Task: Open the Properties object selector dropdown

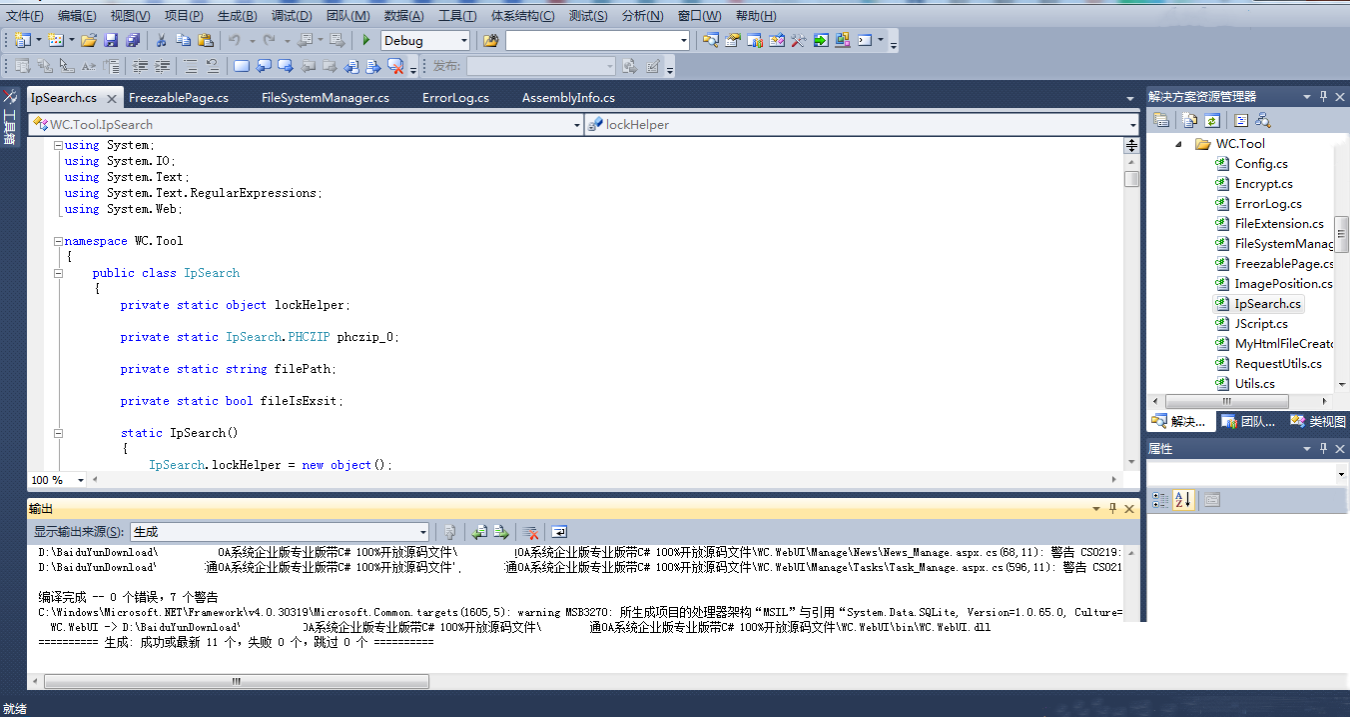Action: 1341,474
